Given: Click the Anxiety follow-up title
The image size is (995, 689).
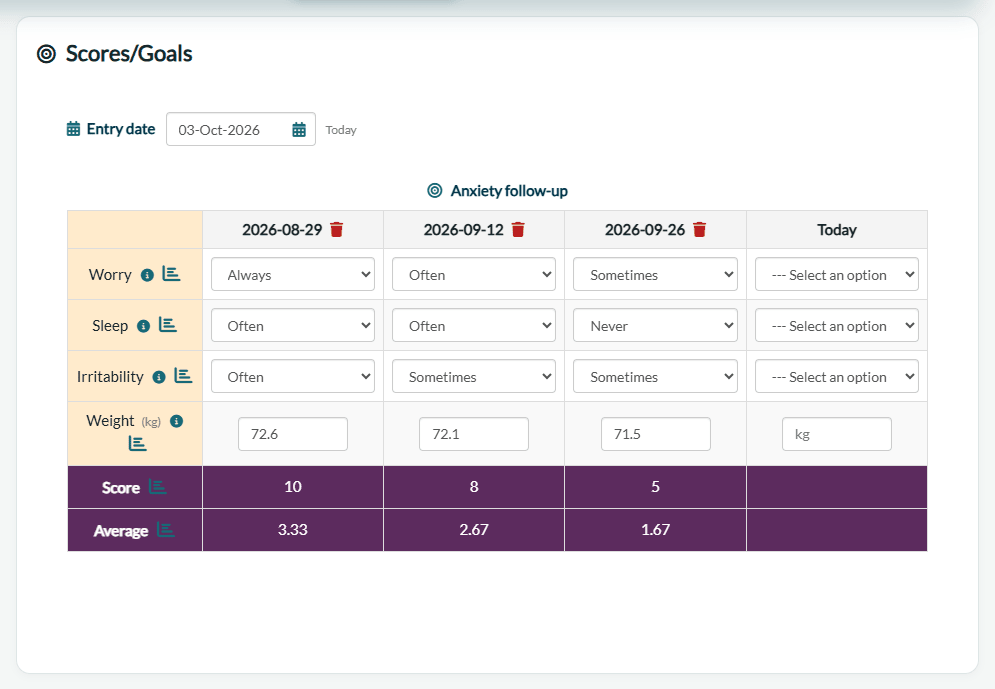Looking at the screenshot, I should pos(509,191).
